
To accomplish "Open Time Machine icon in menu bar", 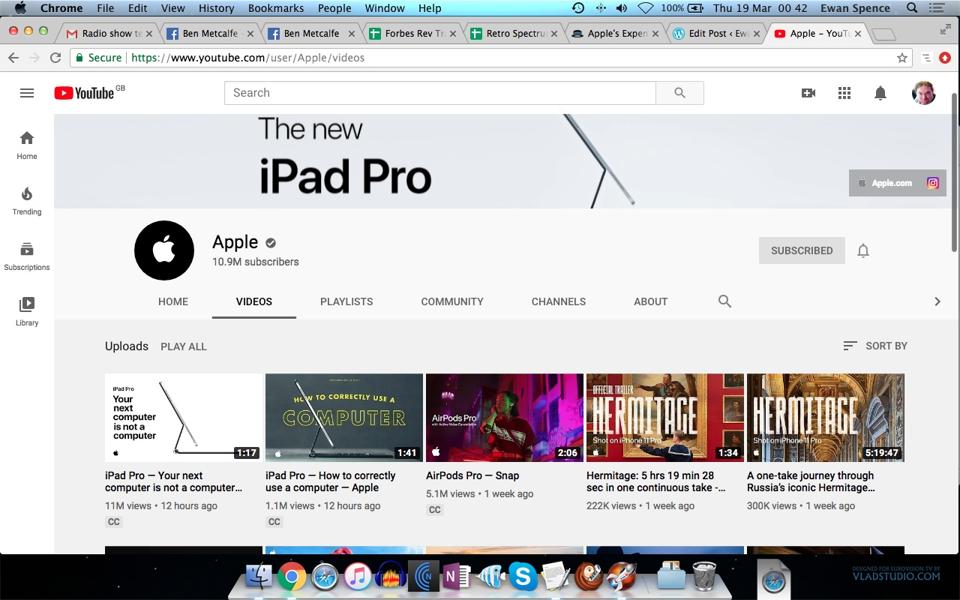I will 578,8.
